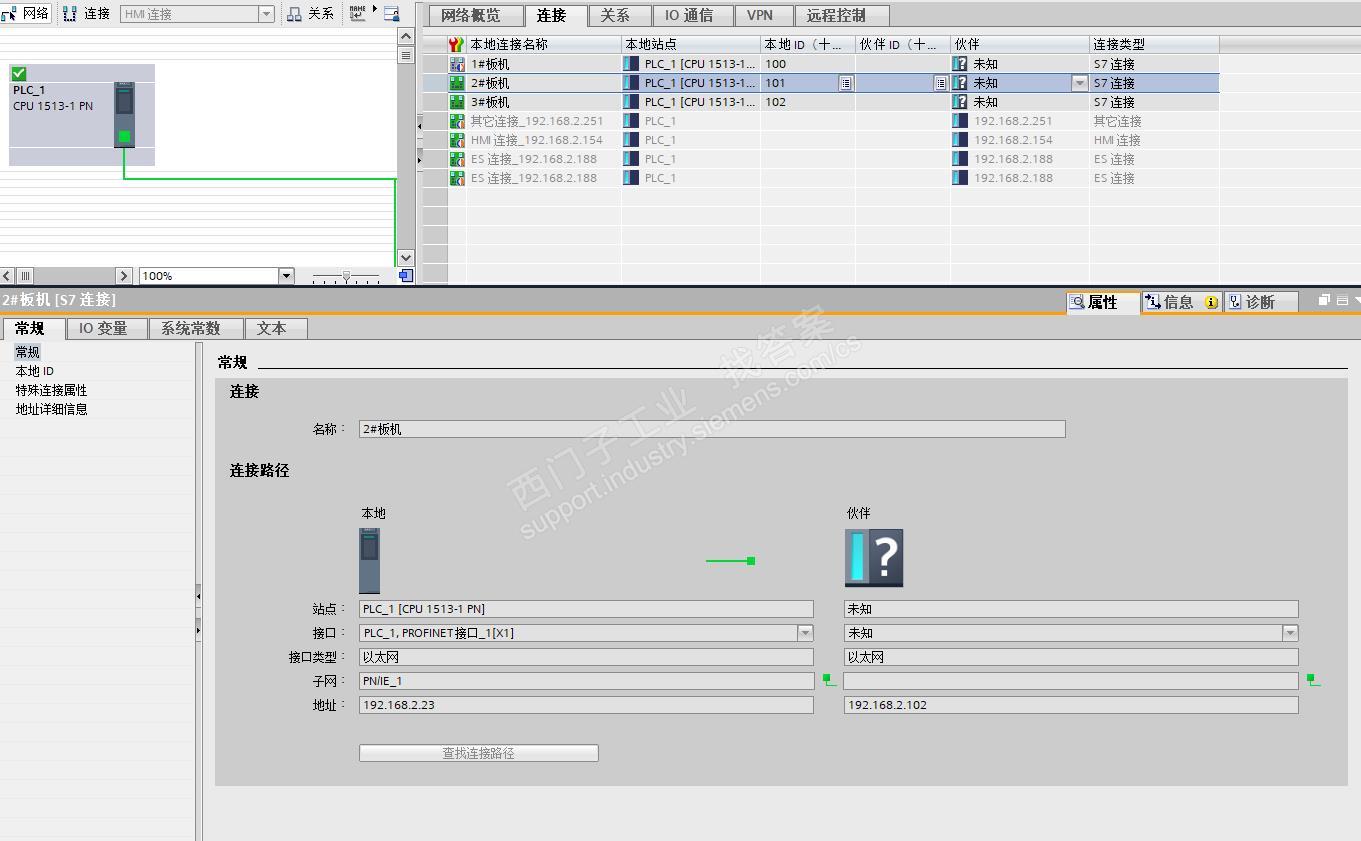Screen dimensions: 1361x841
Task: Select the HMI 连接_192.168.2.154 row name
Action: (x=537, y=140)
